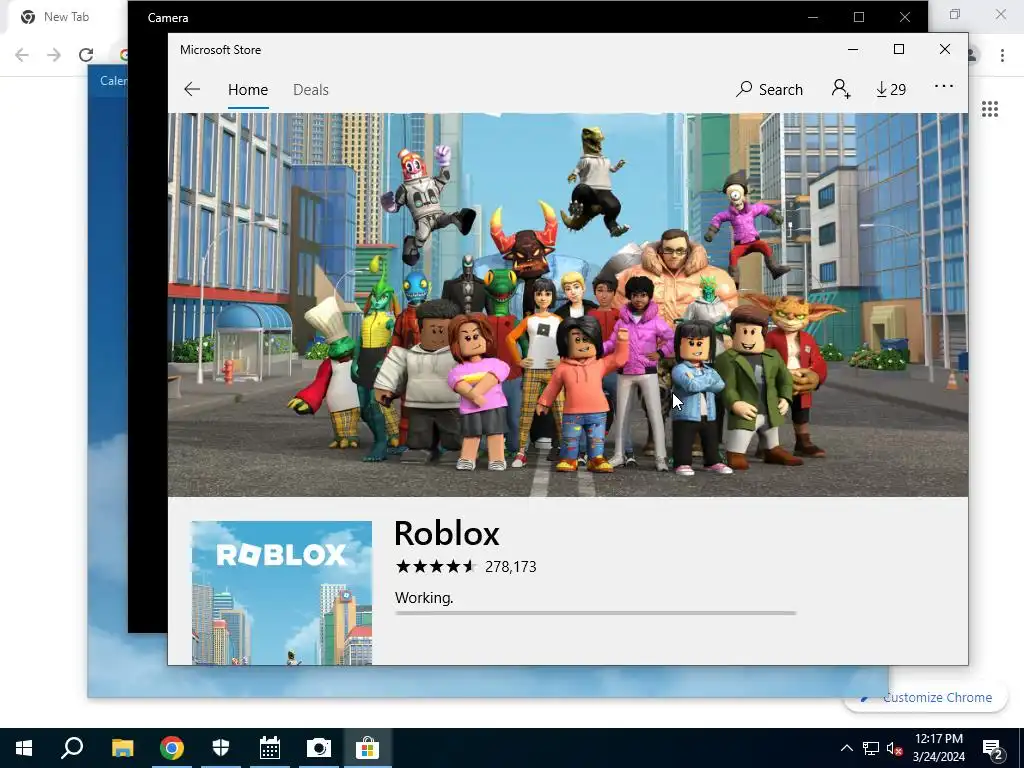Click the Roblox hero banner image

568,305
